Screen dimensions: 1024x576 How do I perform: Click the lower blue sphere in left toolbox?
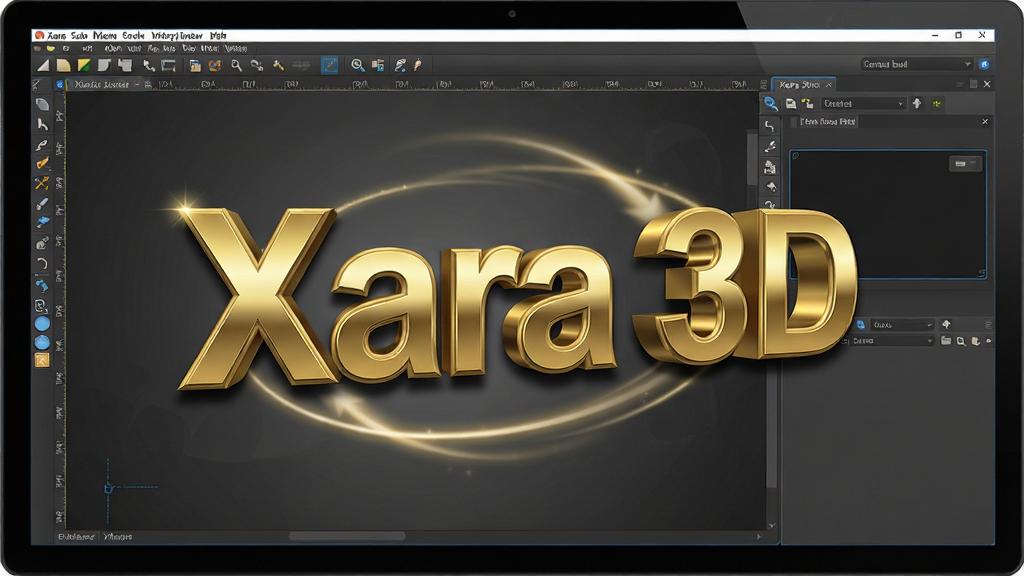42,342
